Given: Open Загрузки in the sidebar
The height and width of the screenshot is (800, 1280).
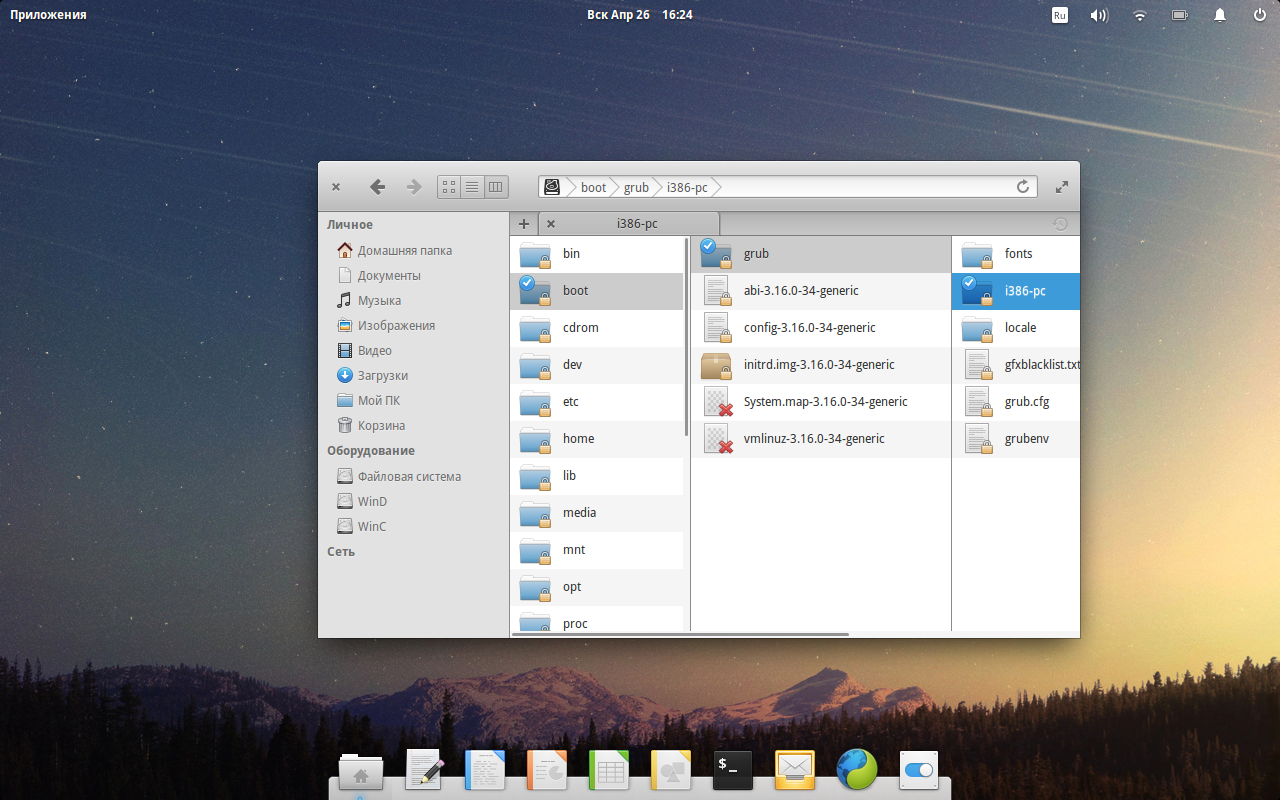Looking at the screenshot, I should [x=382, y=376].
